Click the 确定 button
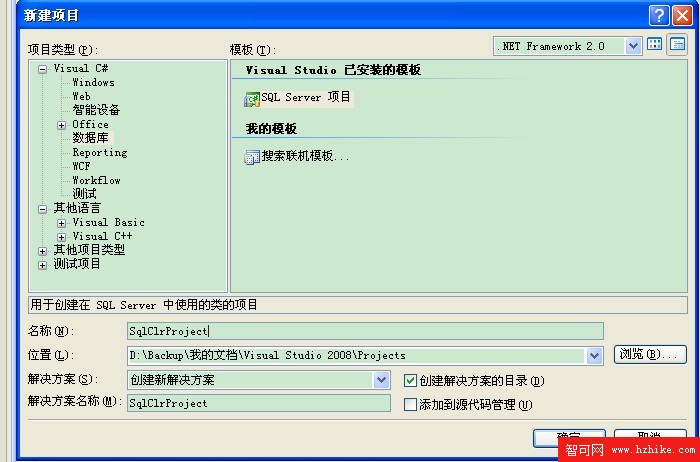Viewport: 700px width, 462px height. [569, 438]
